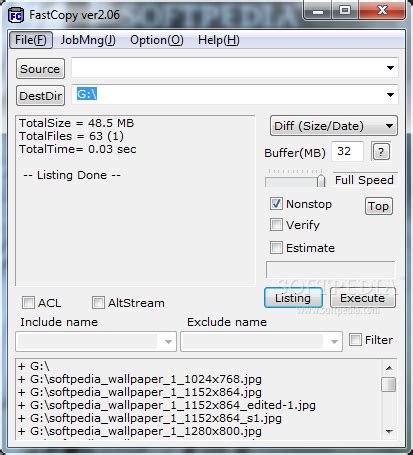Viewport: 413px width, 455px height.
Task: Click the Source button
Action: tap(40, 69)
